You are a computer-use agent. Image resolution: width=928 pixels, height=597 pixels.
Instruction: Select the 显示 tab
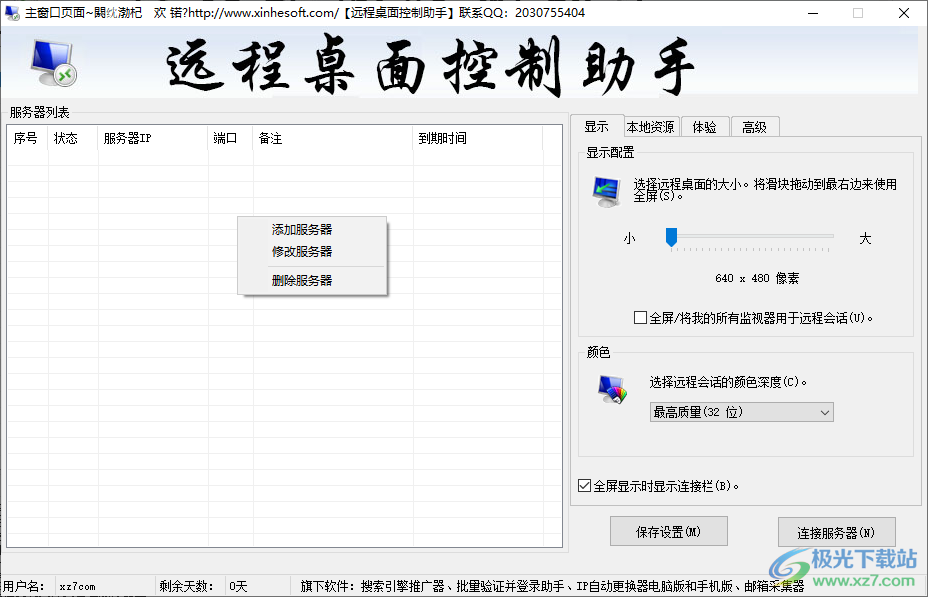pyautogui.click(x=597, y=126)
